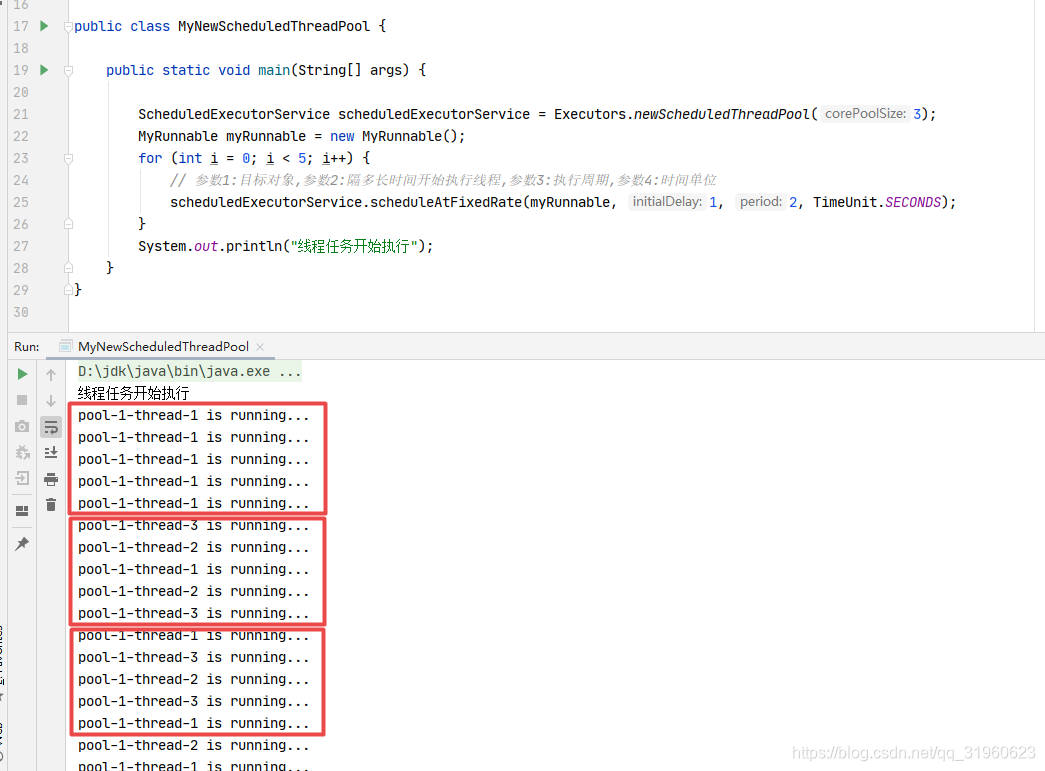Close the MyNewScheduledThreadPool run tab
Screen dimensions: 1045x771
[260, 347]
